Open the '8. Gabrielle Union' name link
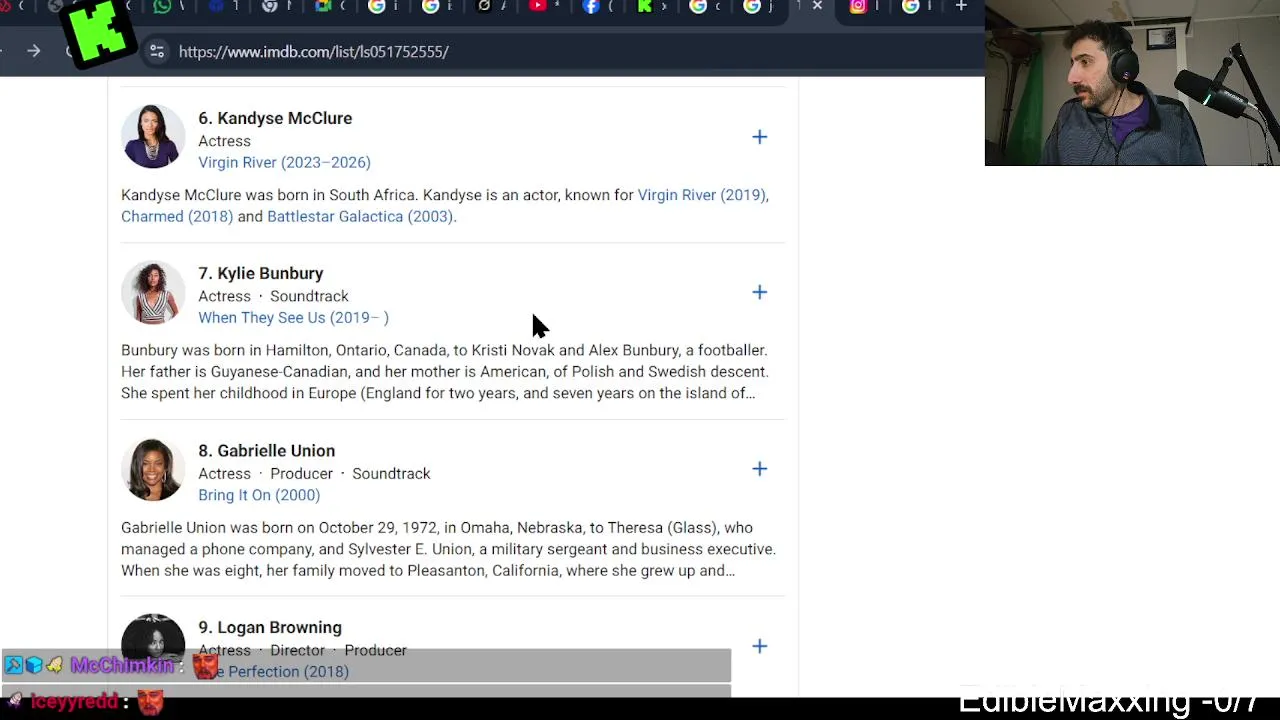 click(x=267, y=451)
